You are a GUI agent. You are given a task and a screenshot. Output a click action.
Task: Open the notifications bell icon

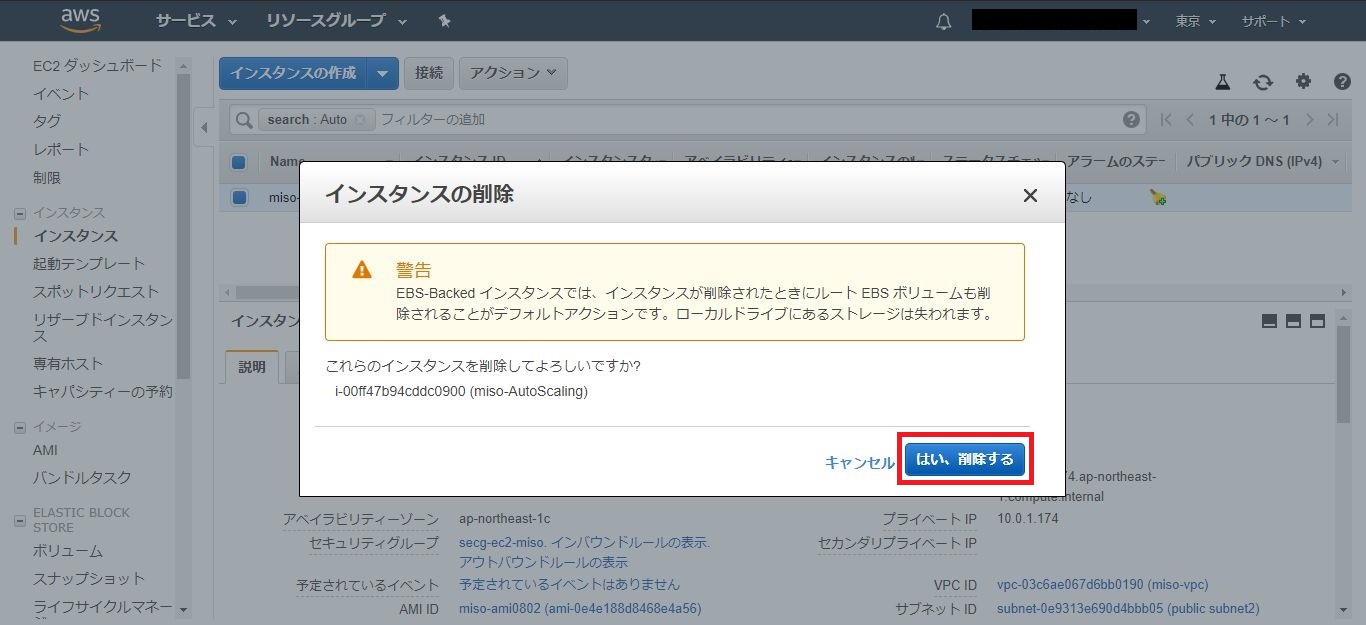[943, 22]
